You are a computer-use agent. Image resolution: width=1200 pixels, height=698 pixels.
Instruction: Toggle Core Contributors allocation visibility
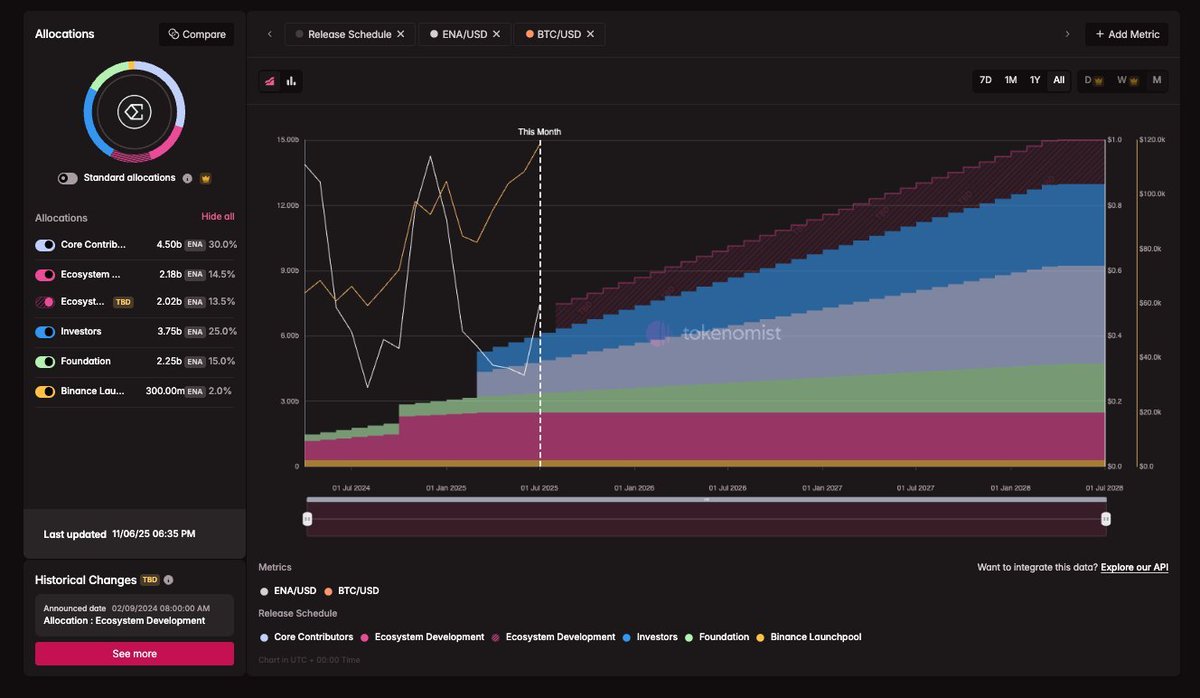[45, 245]
